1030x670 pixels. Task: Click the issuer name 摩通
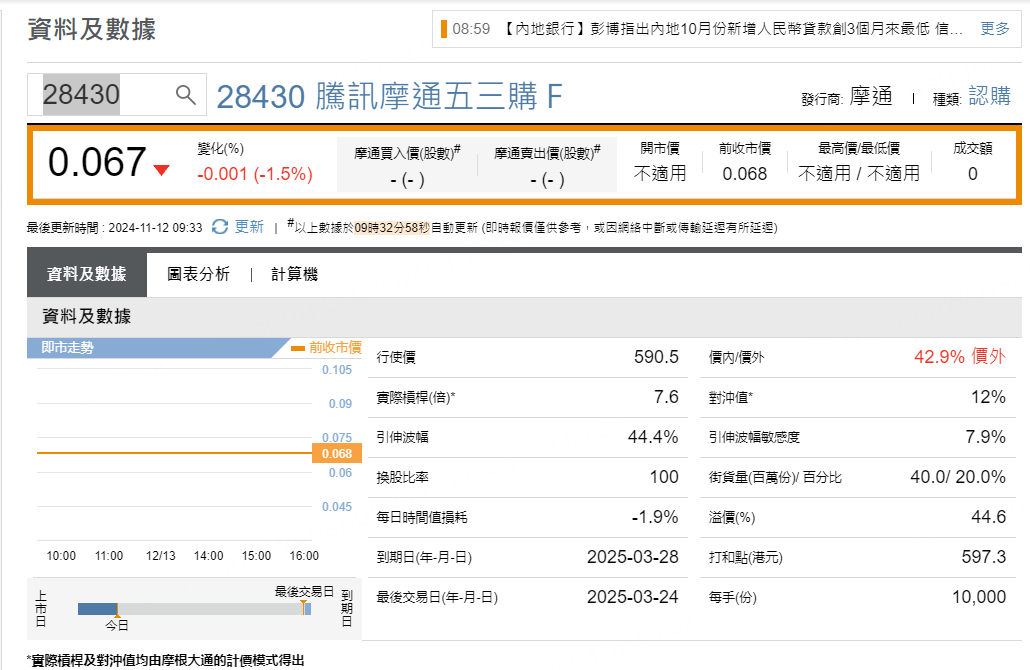pyautogui.click(x=871, y=97)
